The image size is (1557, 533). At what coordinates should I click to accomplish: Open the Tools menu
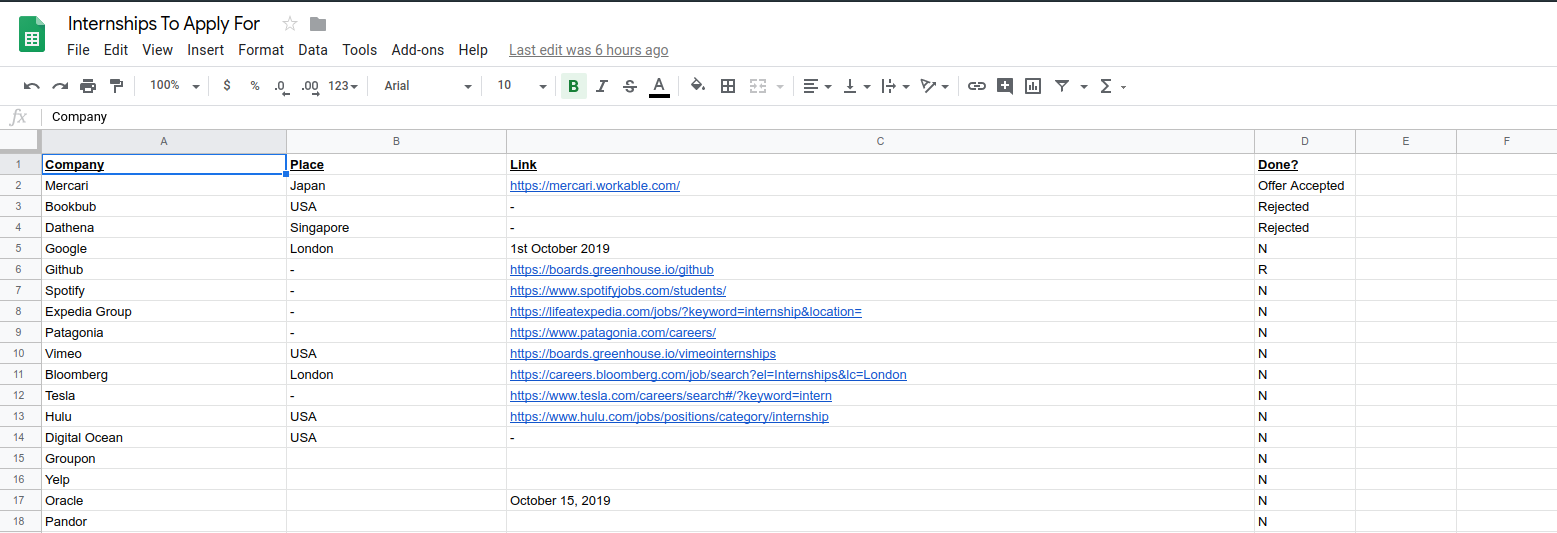360,50
